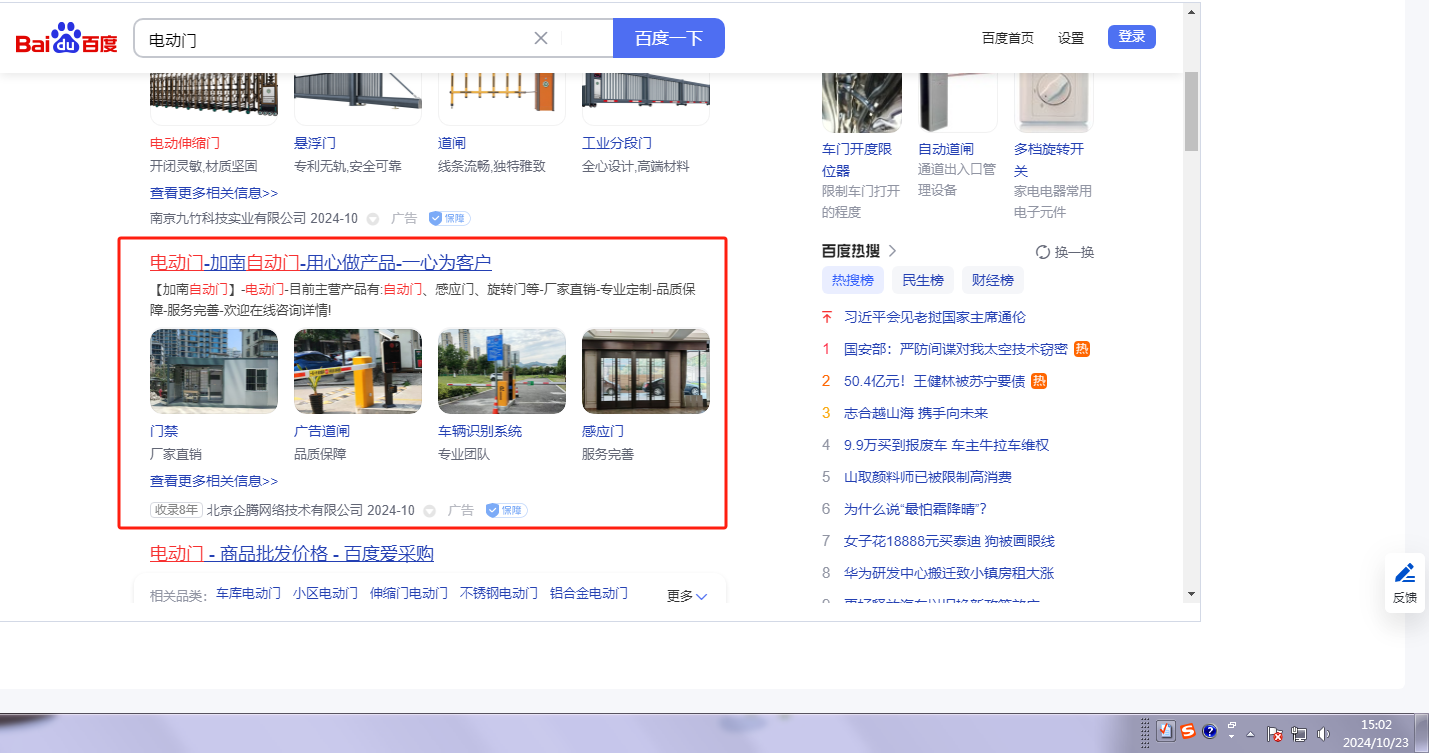Click the network connection tray icon
Screen dimensions: 1429x753
pos(1300,733)
